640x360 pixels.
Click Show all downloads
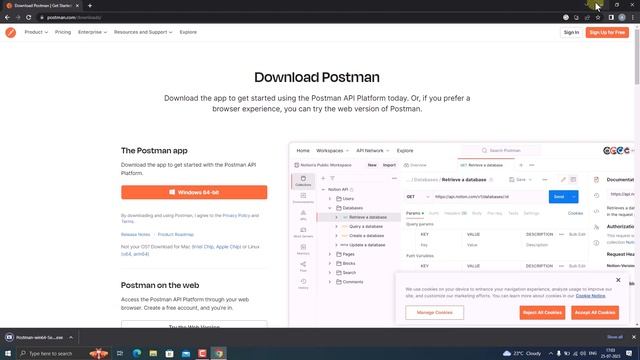(615, 337)
